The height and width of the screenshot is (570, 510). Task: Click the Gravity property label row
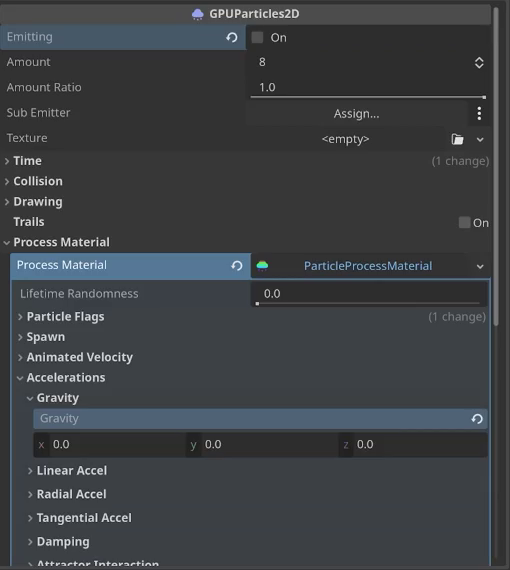pos(260,419)
